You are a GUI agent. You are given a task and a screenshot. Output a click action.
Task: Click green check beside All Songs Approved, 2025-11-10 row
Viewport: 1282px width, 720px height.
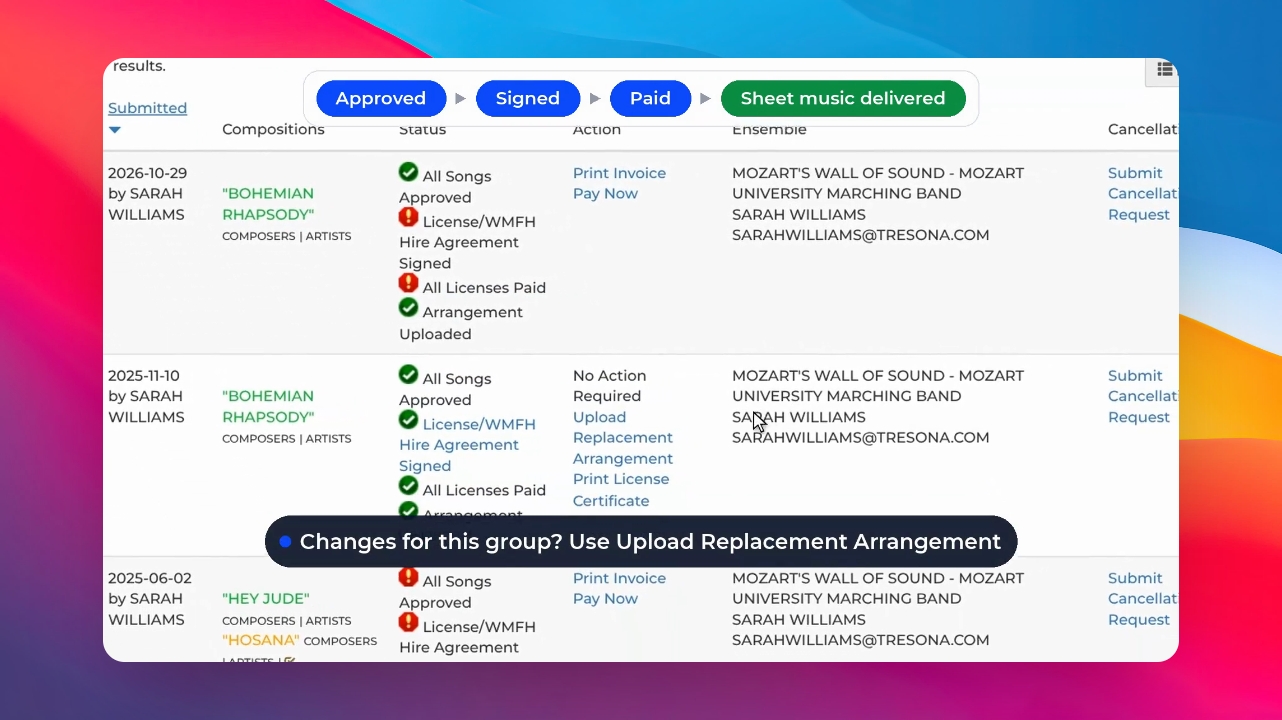coord(408,375)
